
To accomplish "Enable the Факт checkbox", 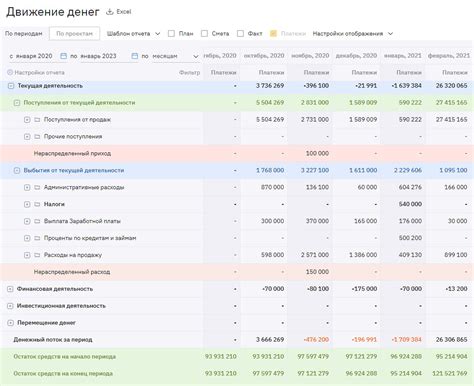I will [x=240, y=33].
